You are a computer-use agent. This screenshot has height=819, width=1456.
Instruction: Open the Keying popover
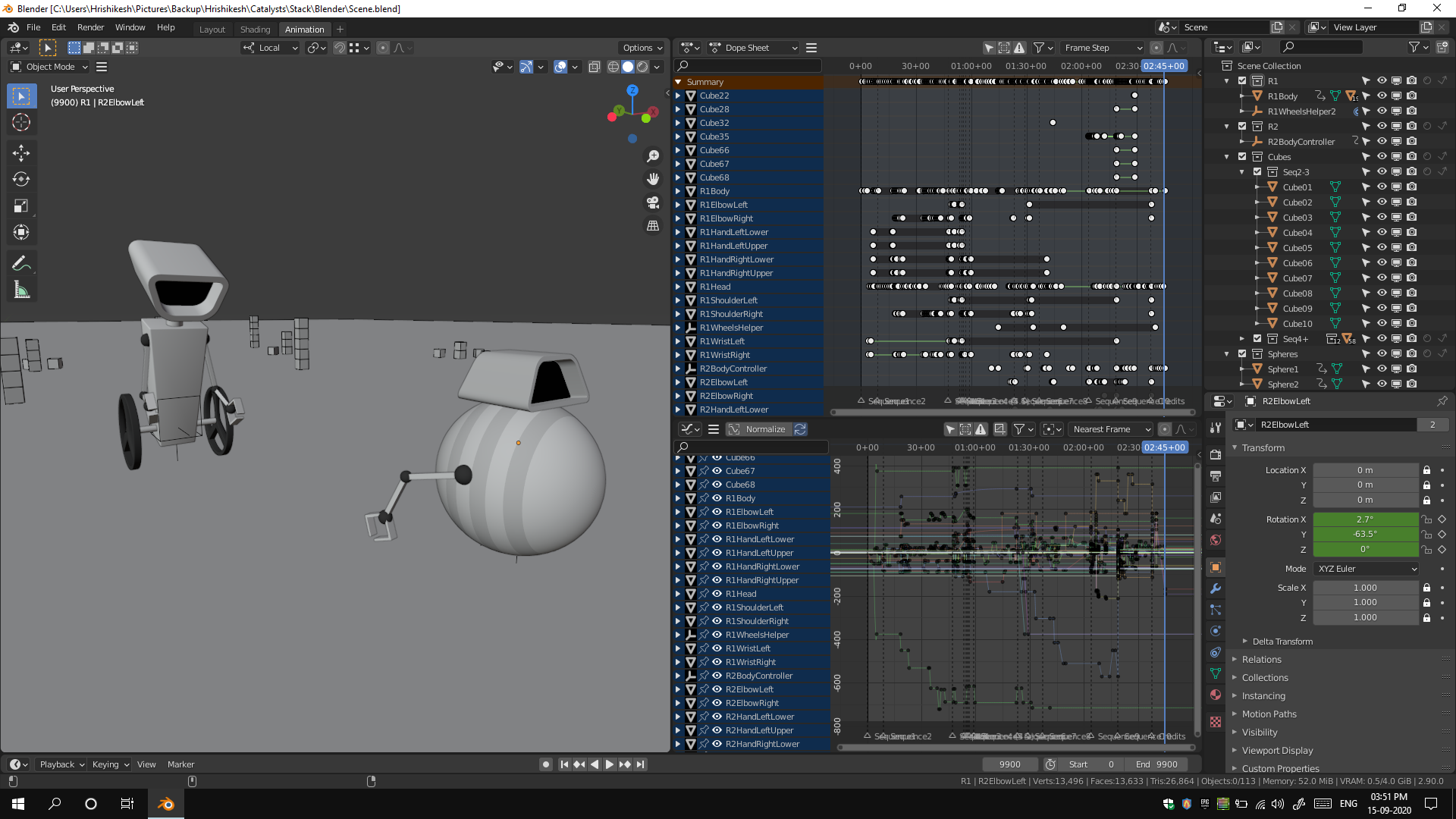[111, 764]
